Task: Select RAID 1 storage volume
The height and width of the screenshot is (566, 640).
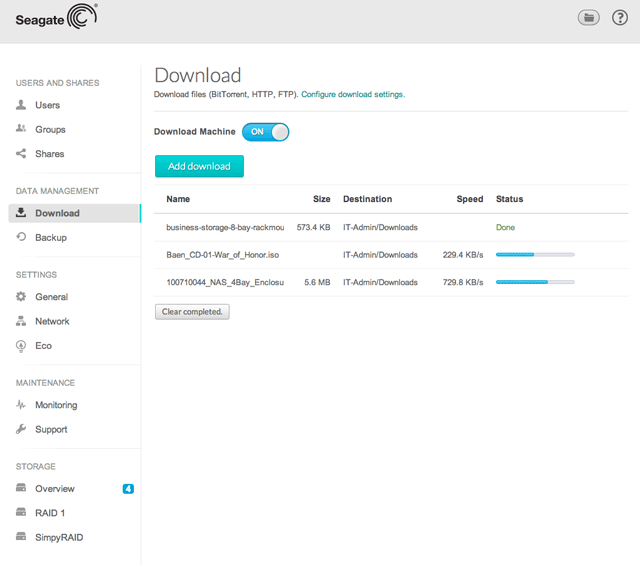Action: coord(51,513)
